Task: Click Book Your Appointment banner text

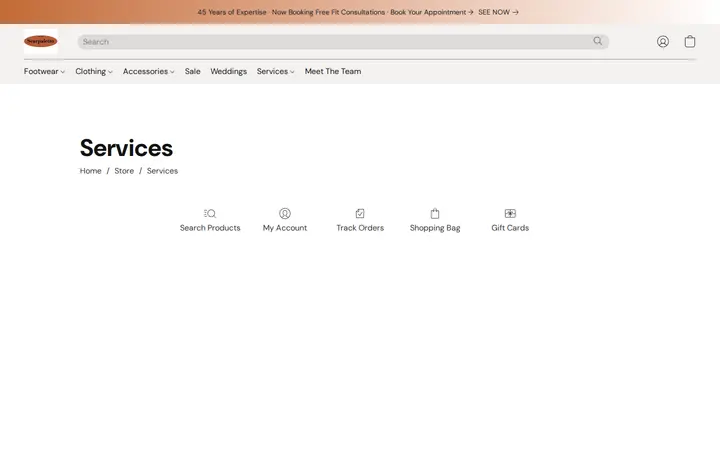Action: 432,12
